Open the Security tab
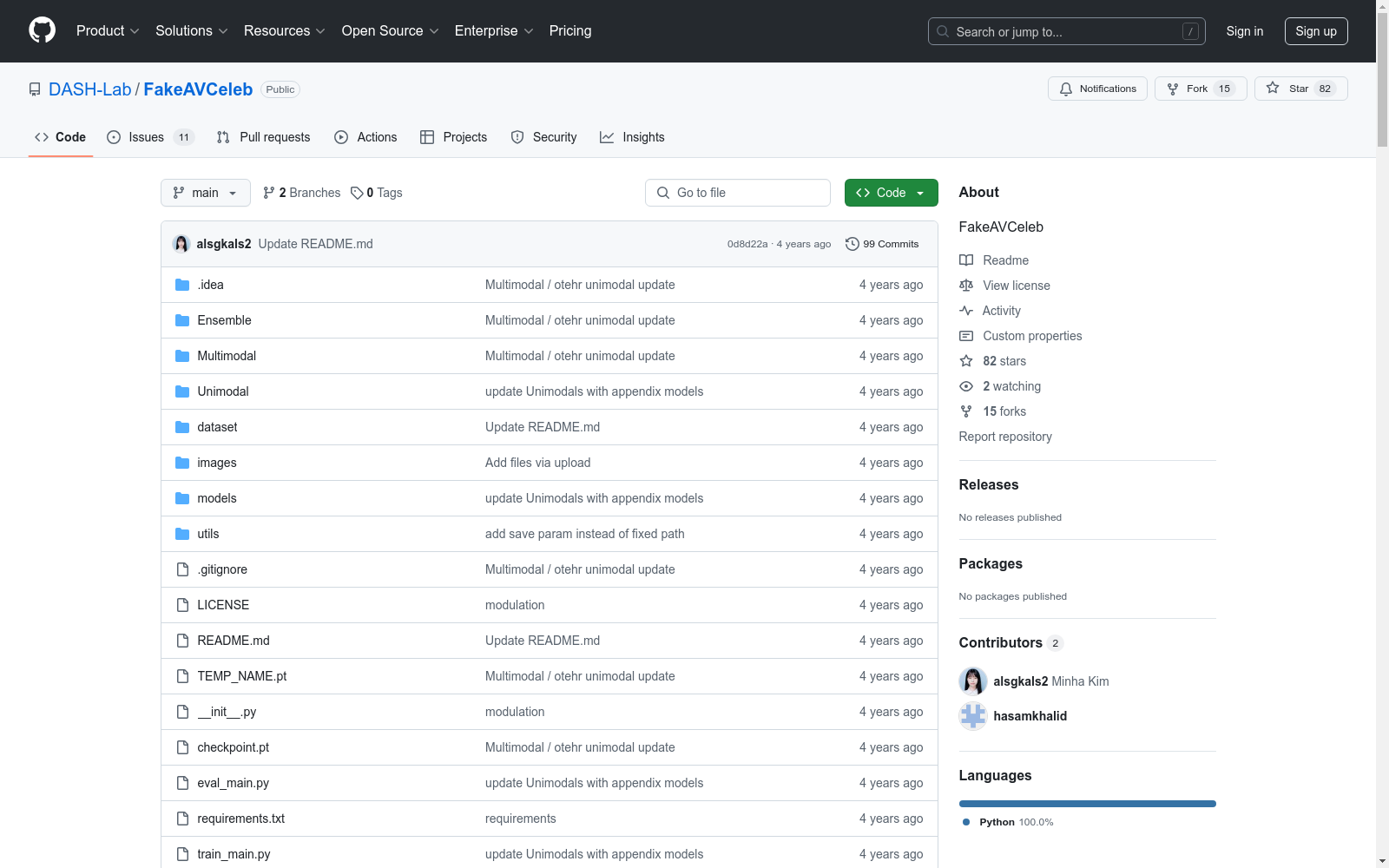The width and height of the screenshot is (1389, 868). point(543,137)
